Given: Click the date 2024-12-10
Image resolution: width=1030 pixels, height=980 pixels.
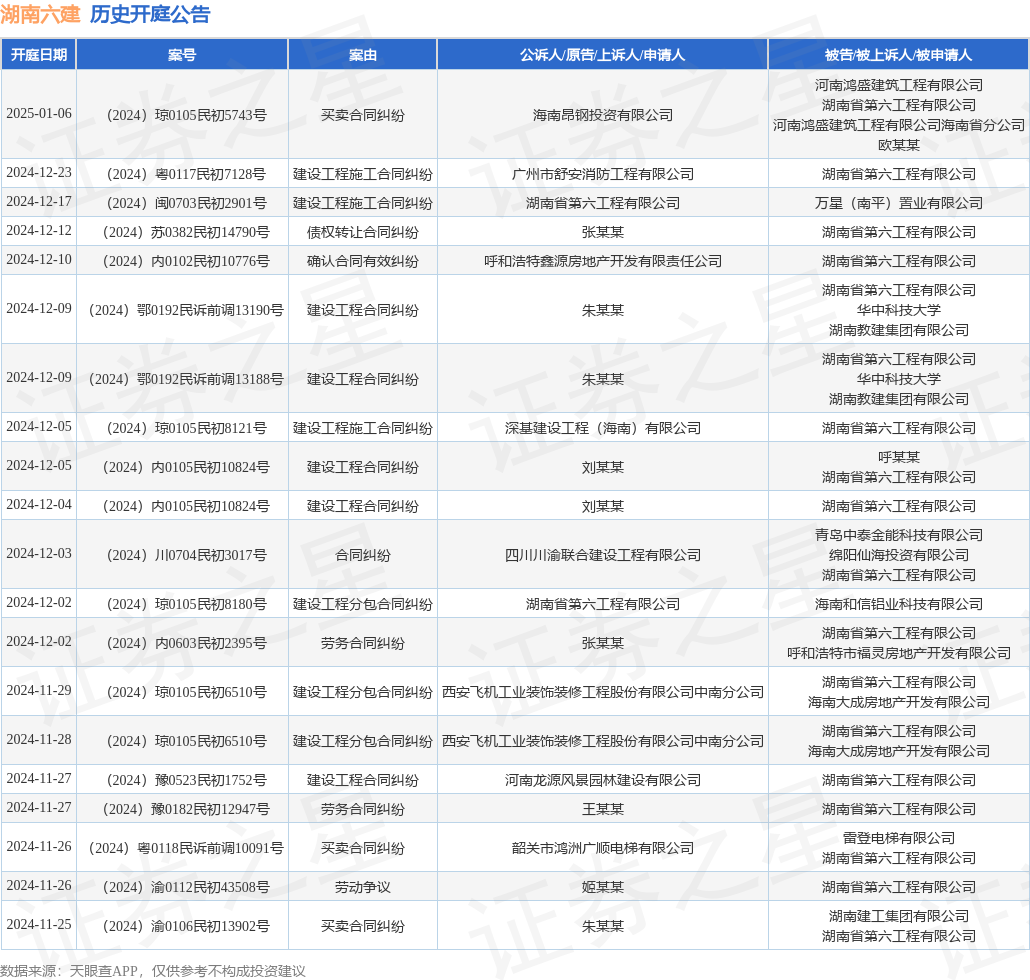Looking at the screenshot, I should coord(39,259).
